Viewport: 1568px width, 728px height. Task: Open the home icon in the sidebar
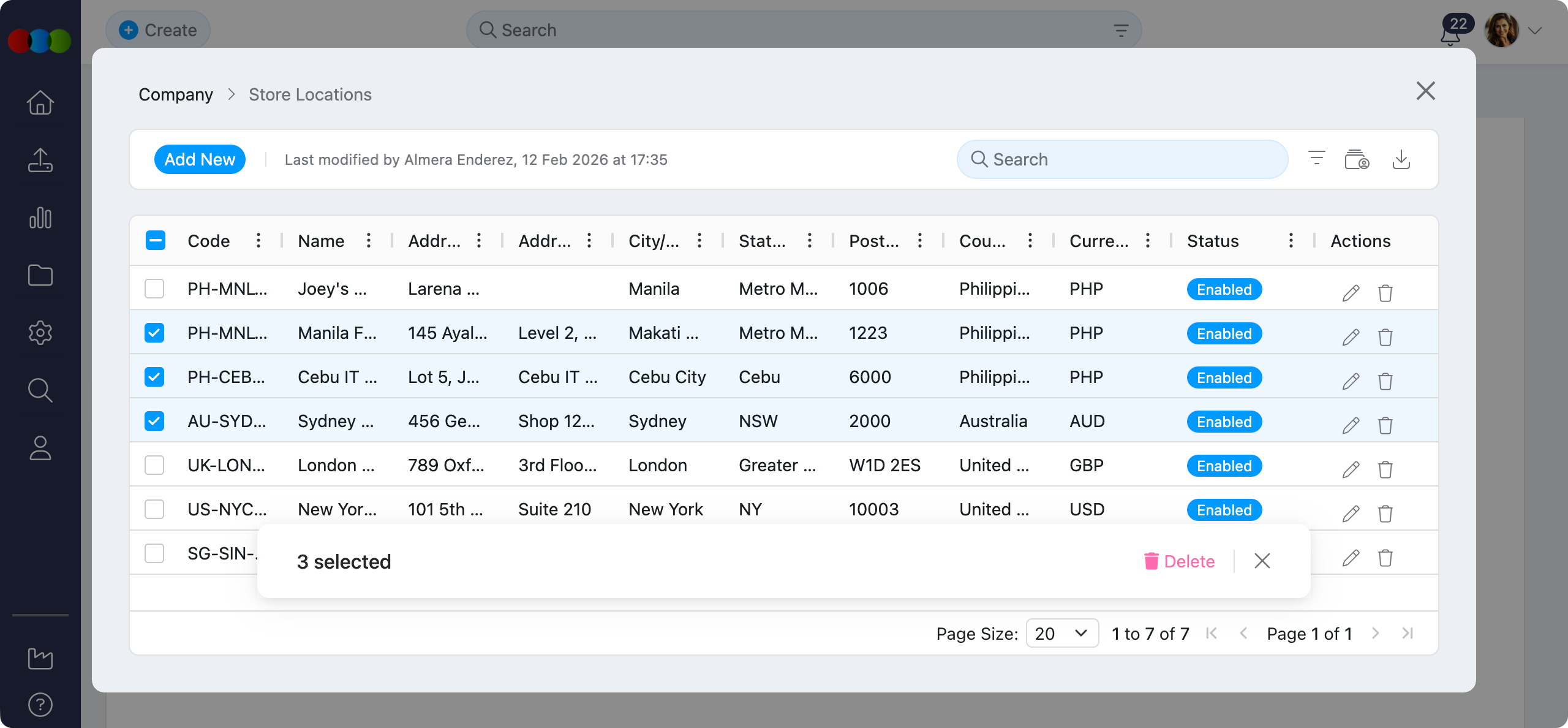click(x=39, y=102)
